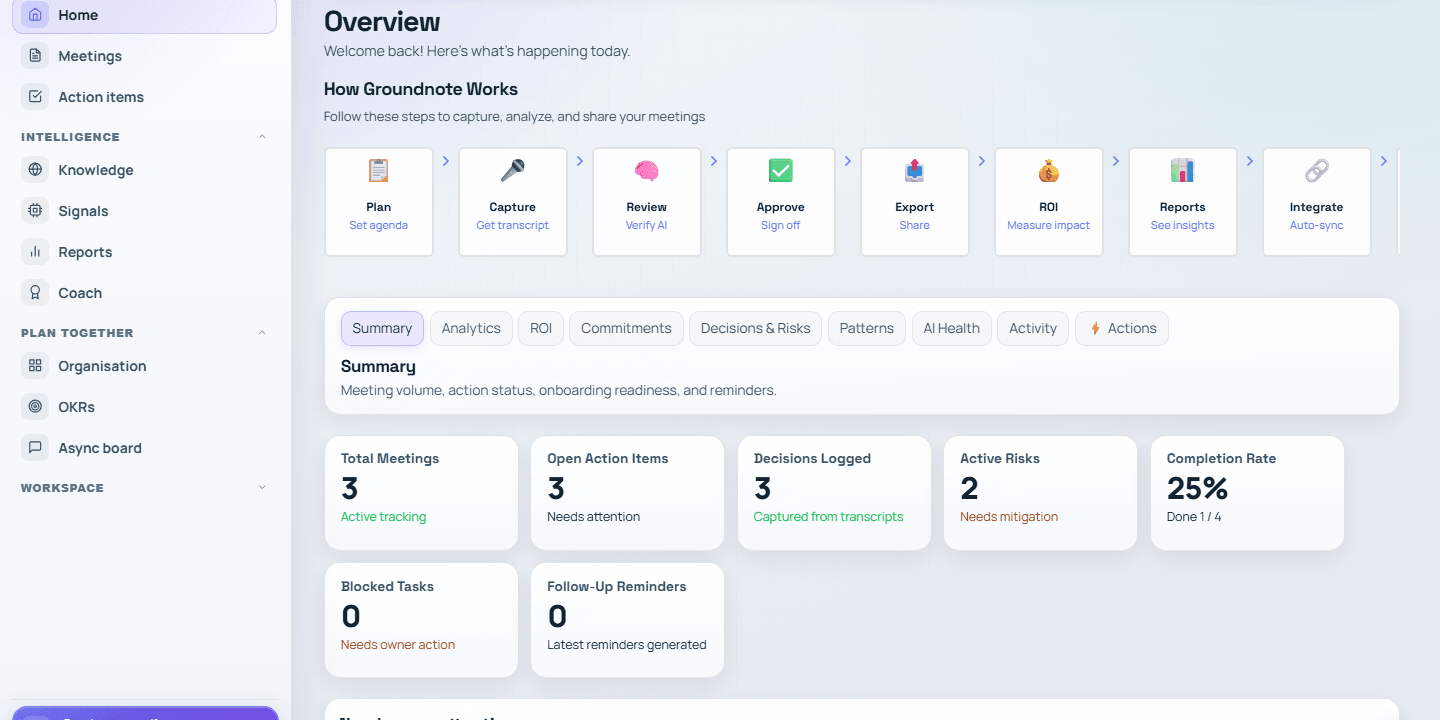Click the arrow between Plan and Capture
This screenshot has width=1440, height=720.
[x=446, y=161]
